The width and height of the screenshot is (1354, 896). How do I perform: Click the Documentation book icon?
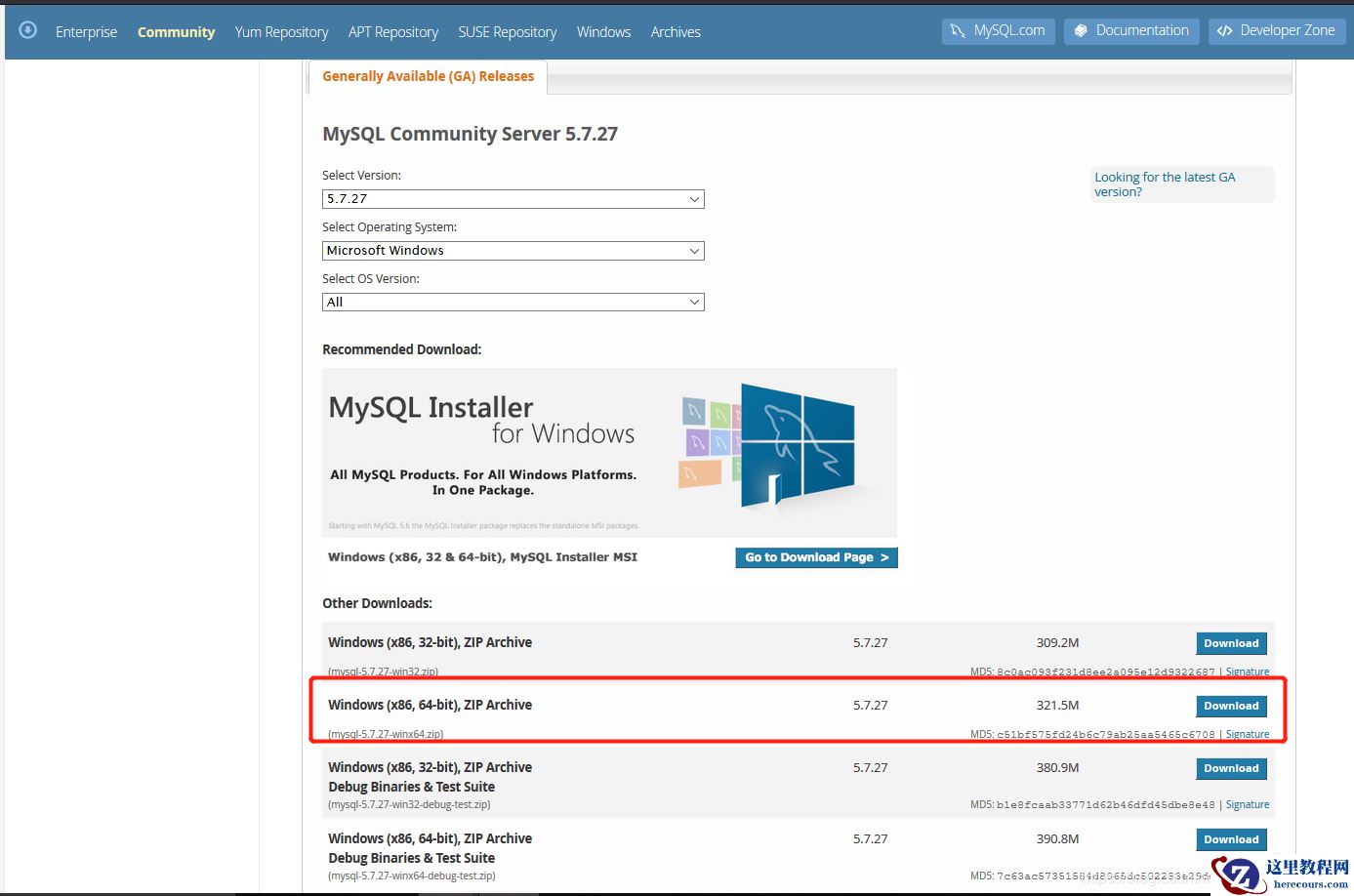1081,31
